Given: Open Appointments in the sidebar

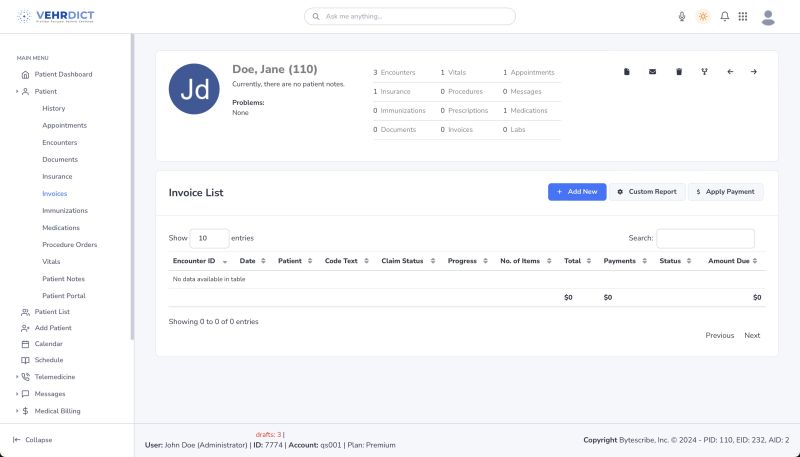Looking at the screenshot, I should coord(64,125).
